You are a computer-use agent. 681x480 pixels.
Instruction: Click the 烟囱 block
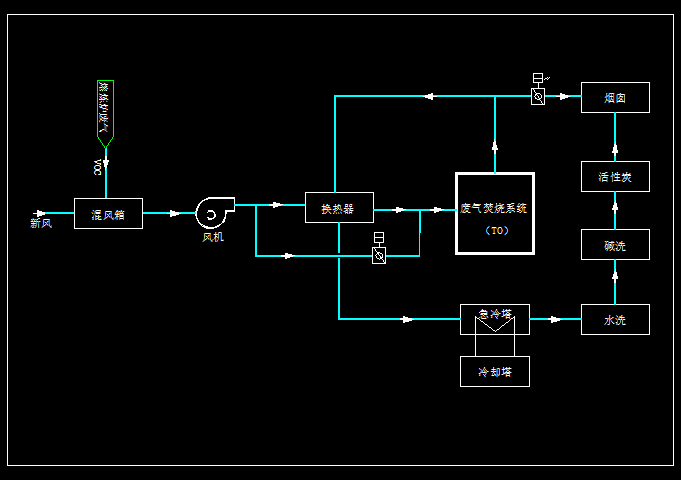coord(615,97)
